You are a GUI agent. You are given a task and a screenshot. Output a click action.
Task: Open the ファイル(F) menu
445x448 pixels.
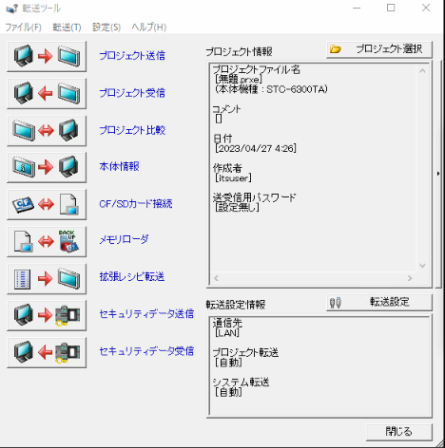pos(23,27)
